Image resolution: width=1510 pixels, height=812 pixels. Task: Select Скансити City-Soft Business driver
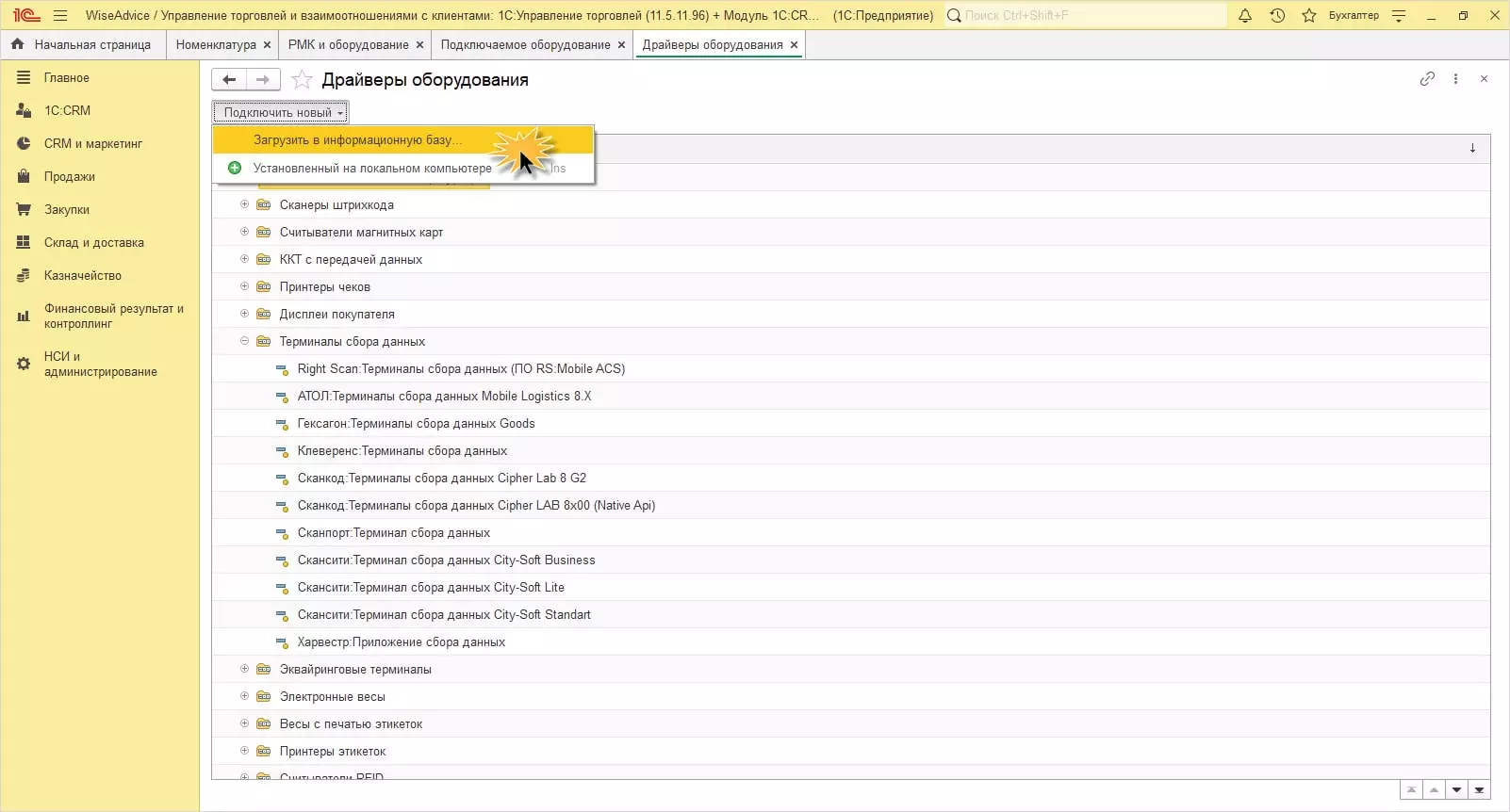point(850,560)
